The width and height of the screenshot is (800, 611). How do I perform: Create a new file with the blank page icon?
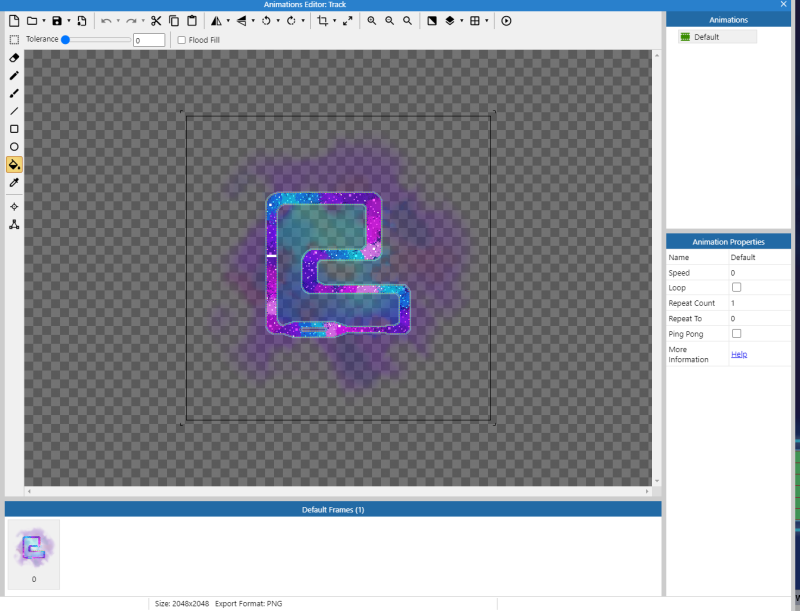14,21
